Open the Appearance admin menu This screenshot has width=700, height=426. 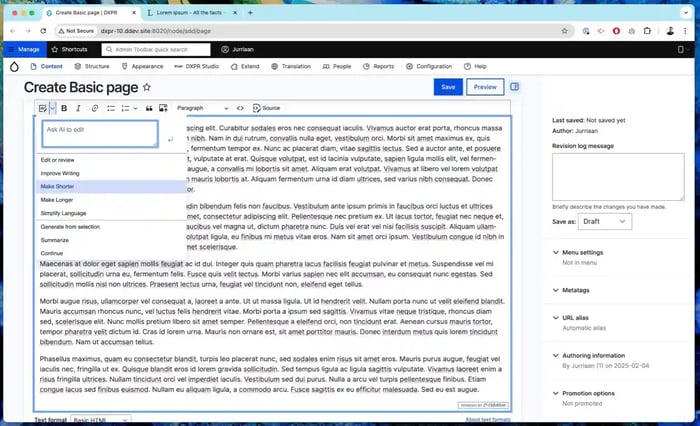click(142, 67)
